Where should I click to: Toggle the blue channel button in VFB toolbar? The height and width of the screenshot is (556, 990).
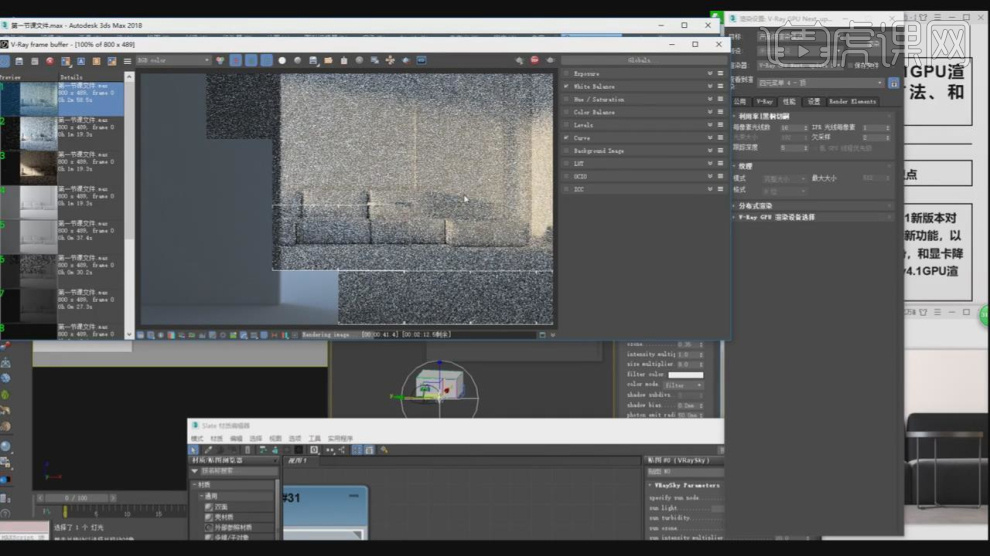[x=266, y=61]
